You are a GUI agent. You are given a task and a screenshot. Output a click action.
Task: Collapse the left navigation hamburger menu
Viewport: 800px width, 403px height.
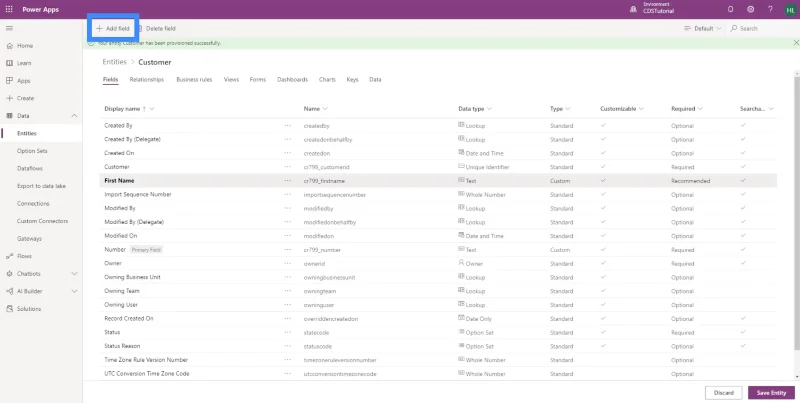point(9,28)
